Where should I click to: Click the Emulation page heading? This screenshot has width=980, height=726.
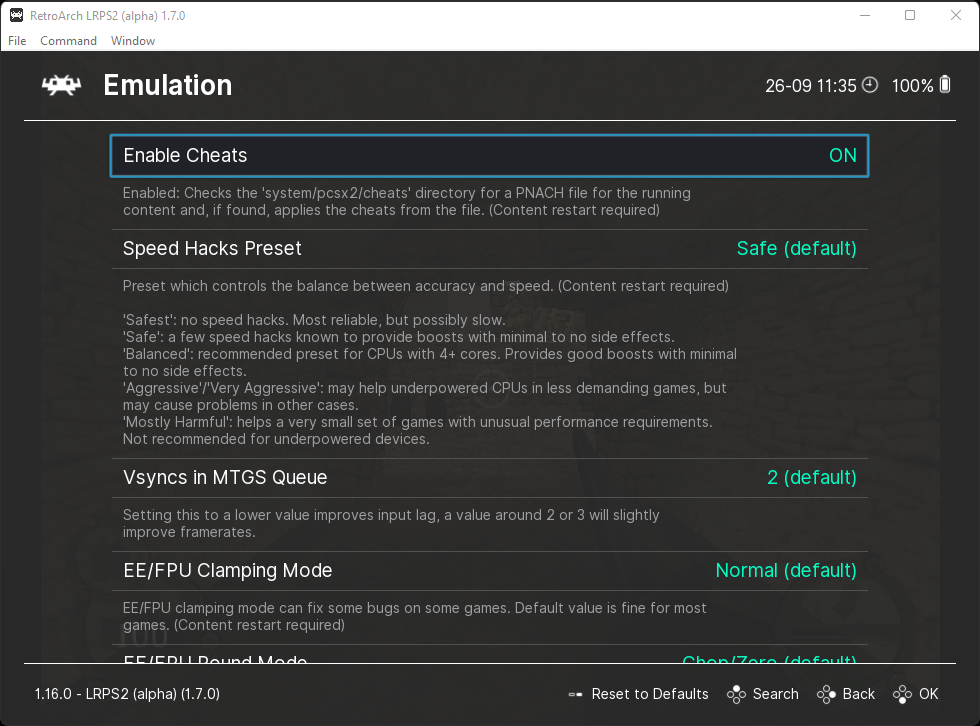pyautogui.click(x=168, y=85)
